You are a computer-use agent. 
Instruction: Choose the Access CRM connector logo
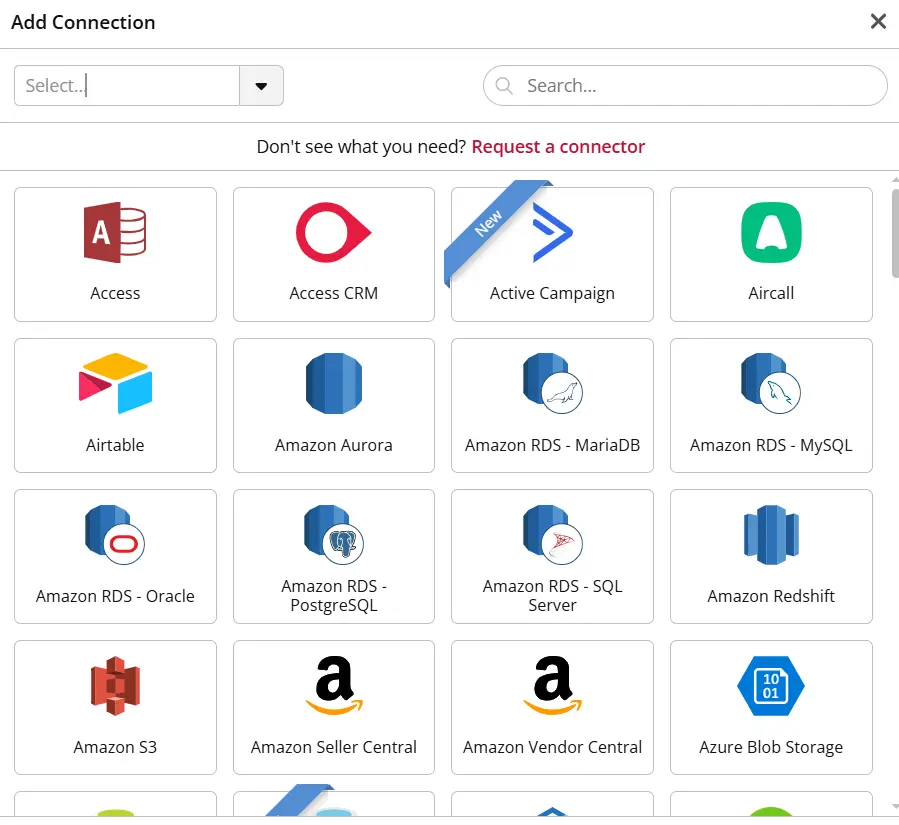[334, 232]
